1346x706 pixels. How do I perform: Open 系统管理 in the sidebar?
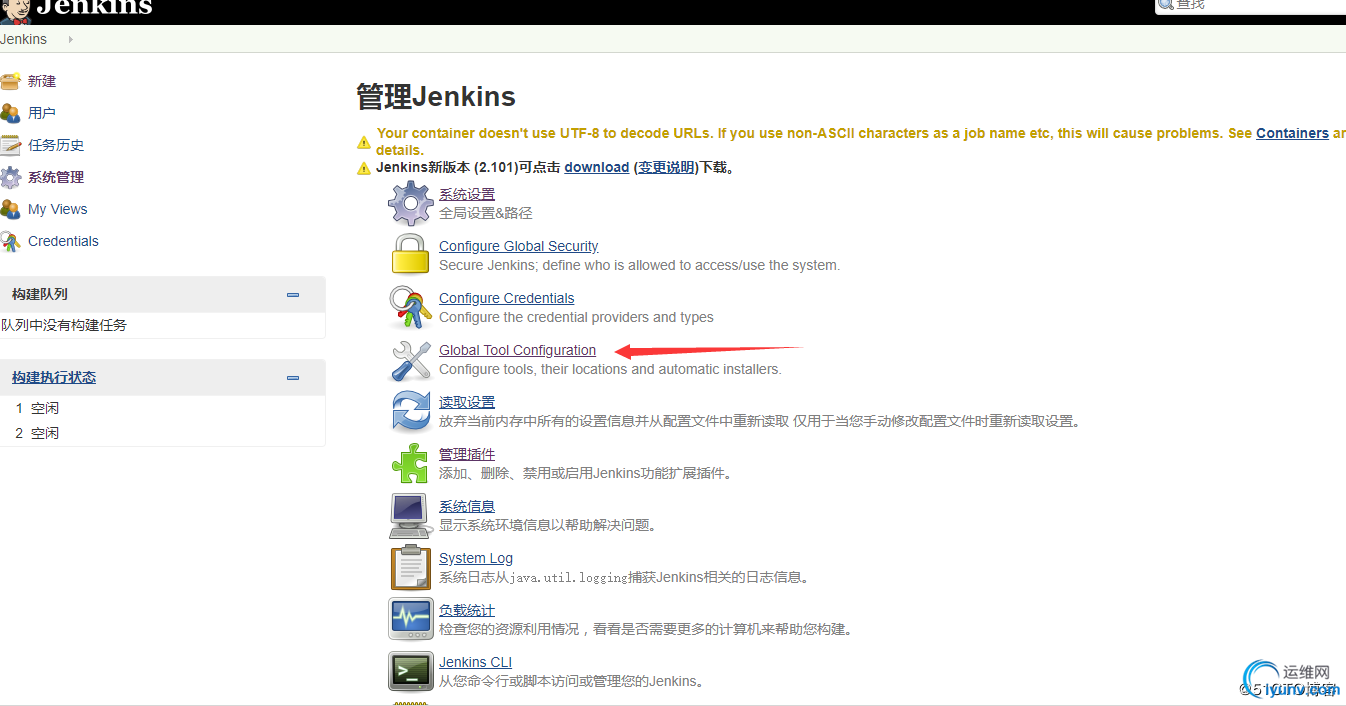coord(56,177)
